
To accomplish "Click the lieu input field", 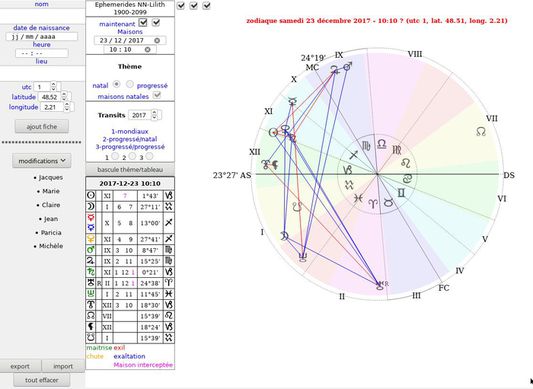I will (42, 73).
